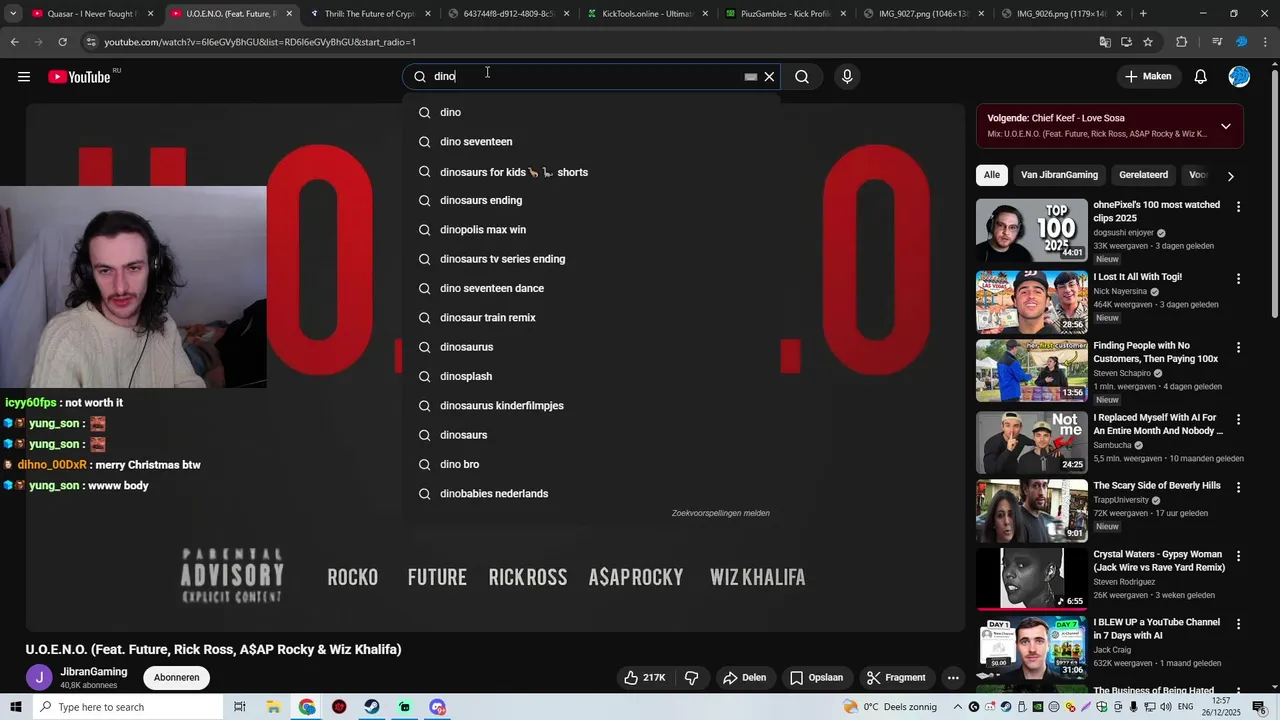Select suggestion 'dino bro'

(x=591, y=464)
